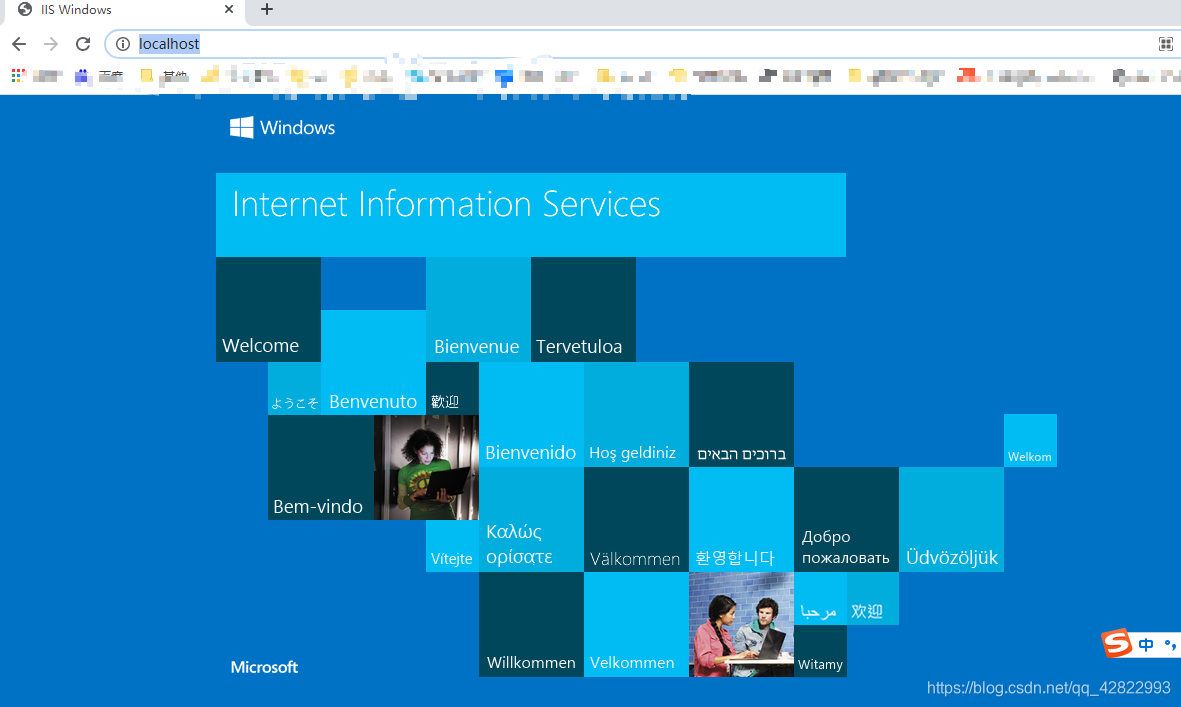Viewport: 1181px width, 707px height.
Task: Click the Üdvözöljük tile
Action: coord(951,520)
